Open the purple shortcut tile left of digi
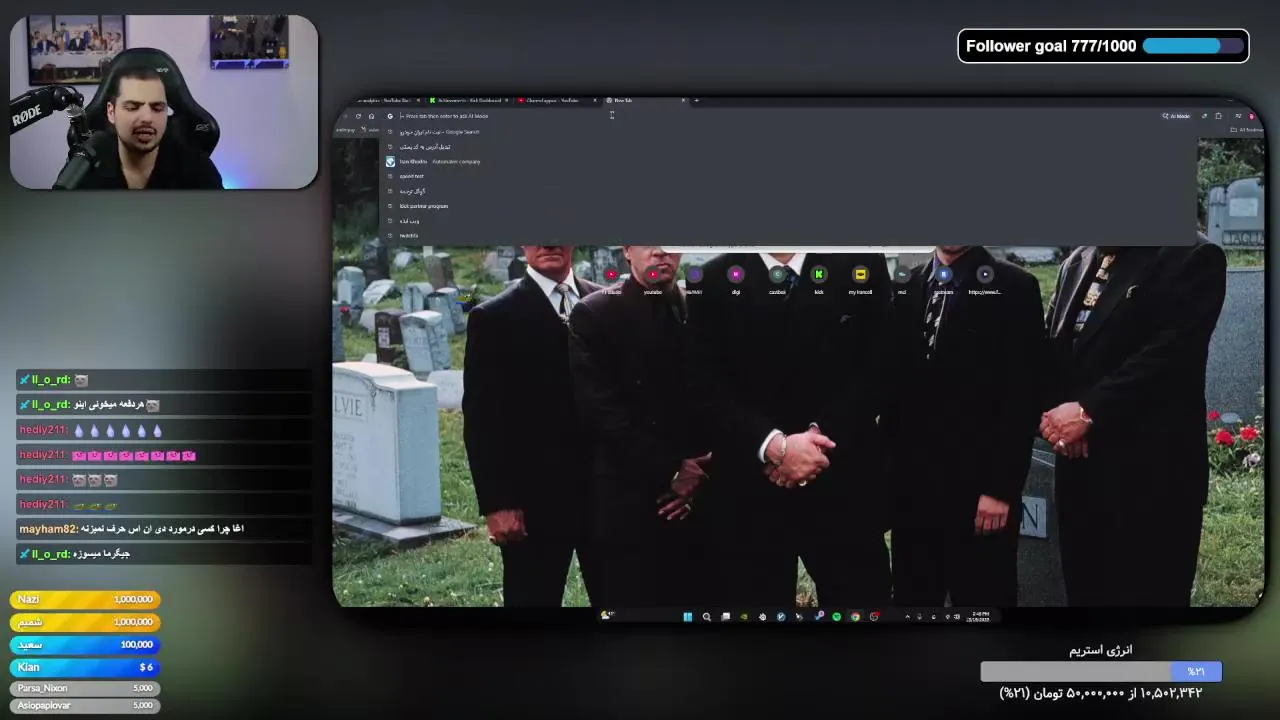Viewport: 1280px width, 720px height. (694, 279)
